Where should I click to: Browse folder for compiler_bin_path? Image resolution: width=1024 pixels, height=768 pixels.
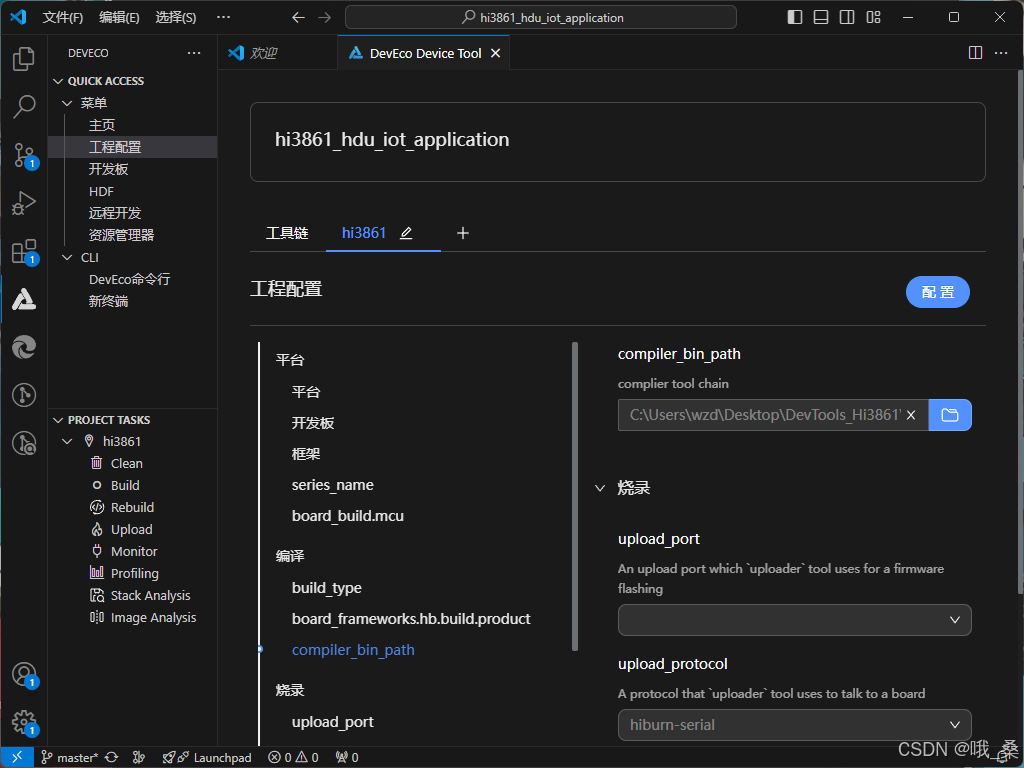click(x=950, y=415)
